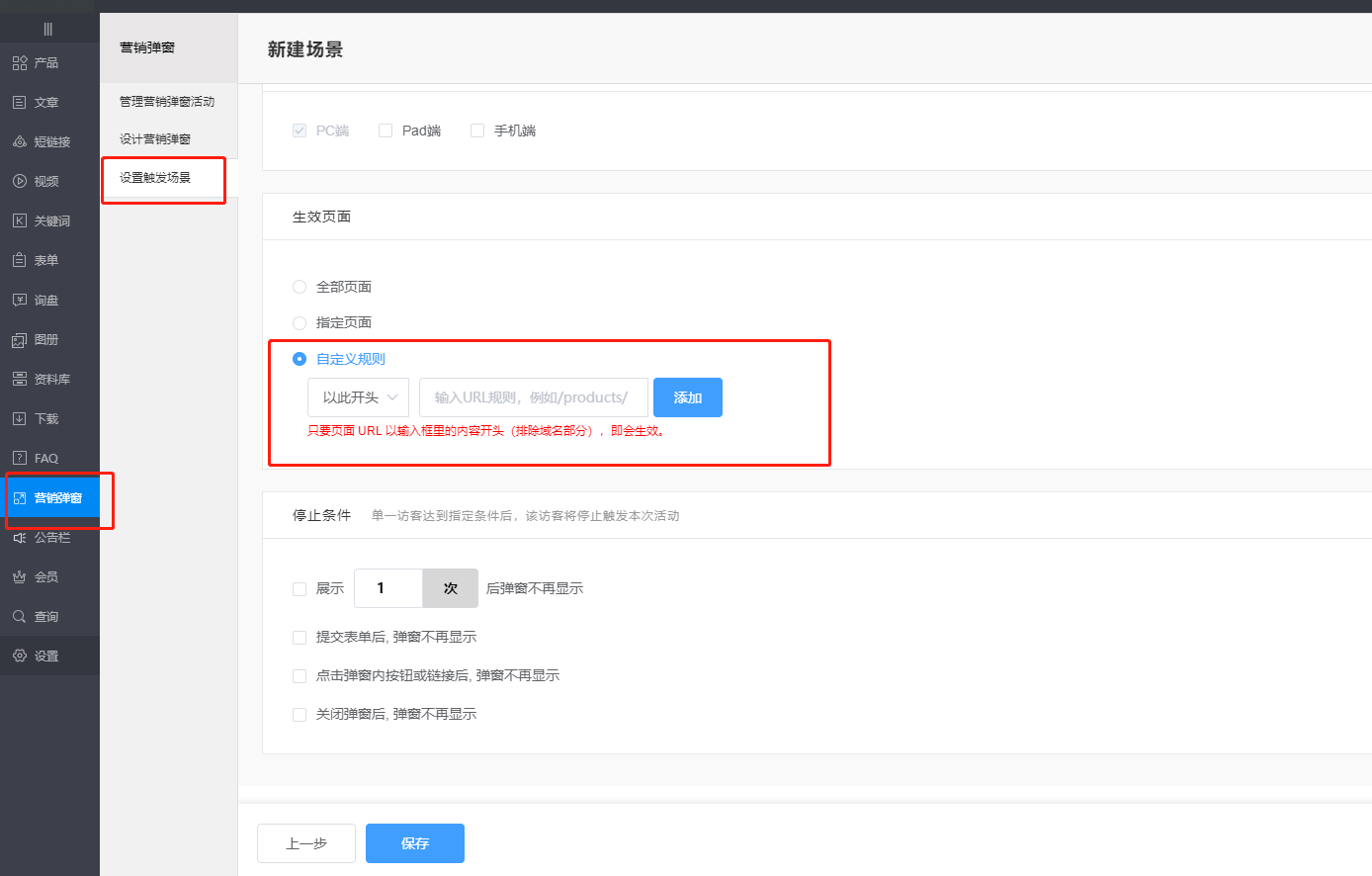The width and height of the screenshot is (1372, 876).
Task: Enable the Pad端 checkbox
Action: click(x=385, y=130)
